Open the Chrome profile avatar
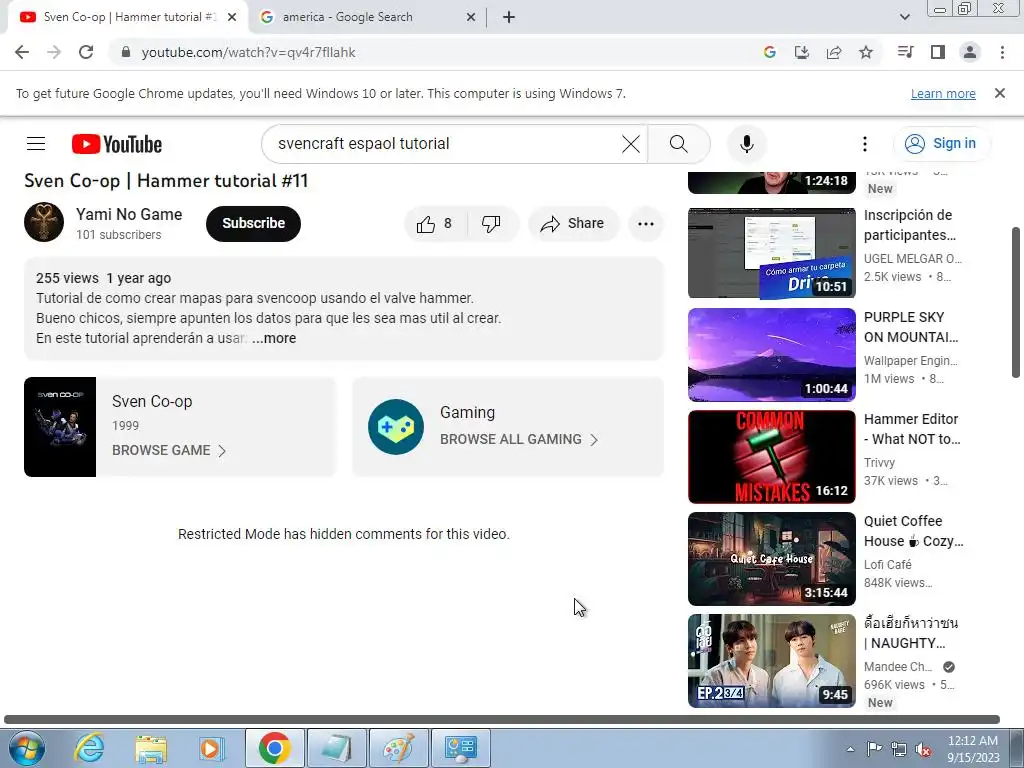The width and height of the screenshot is (1024, 768). [970, 52]
